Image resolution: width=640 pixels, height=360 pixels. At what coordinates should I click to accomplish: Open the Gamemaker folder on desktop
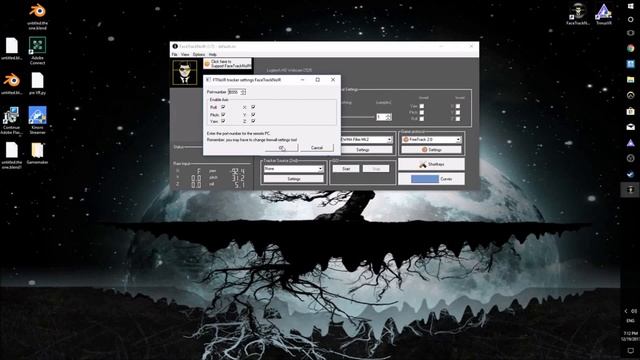(x=37, y=153)
